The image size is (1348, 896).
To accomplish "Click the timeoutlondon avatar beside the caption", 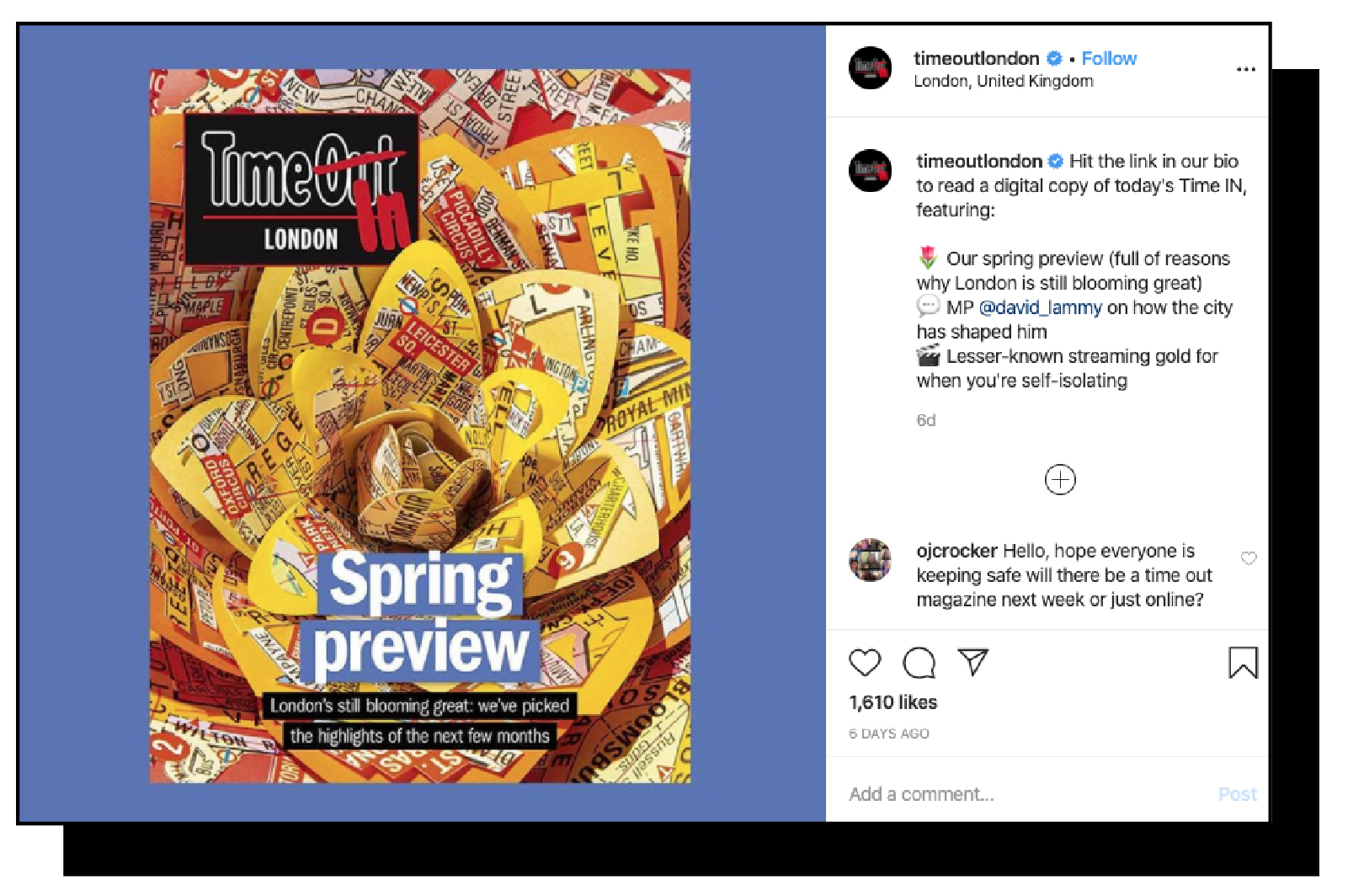I will 870,171.
